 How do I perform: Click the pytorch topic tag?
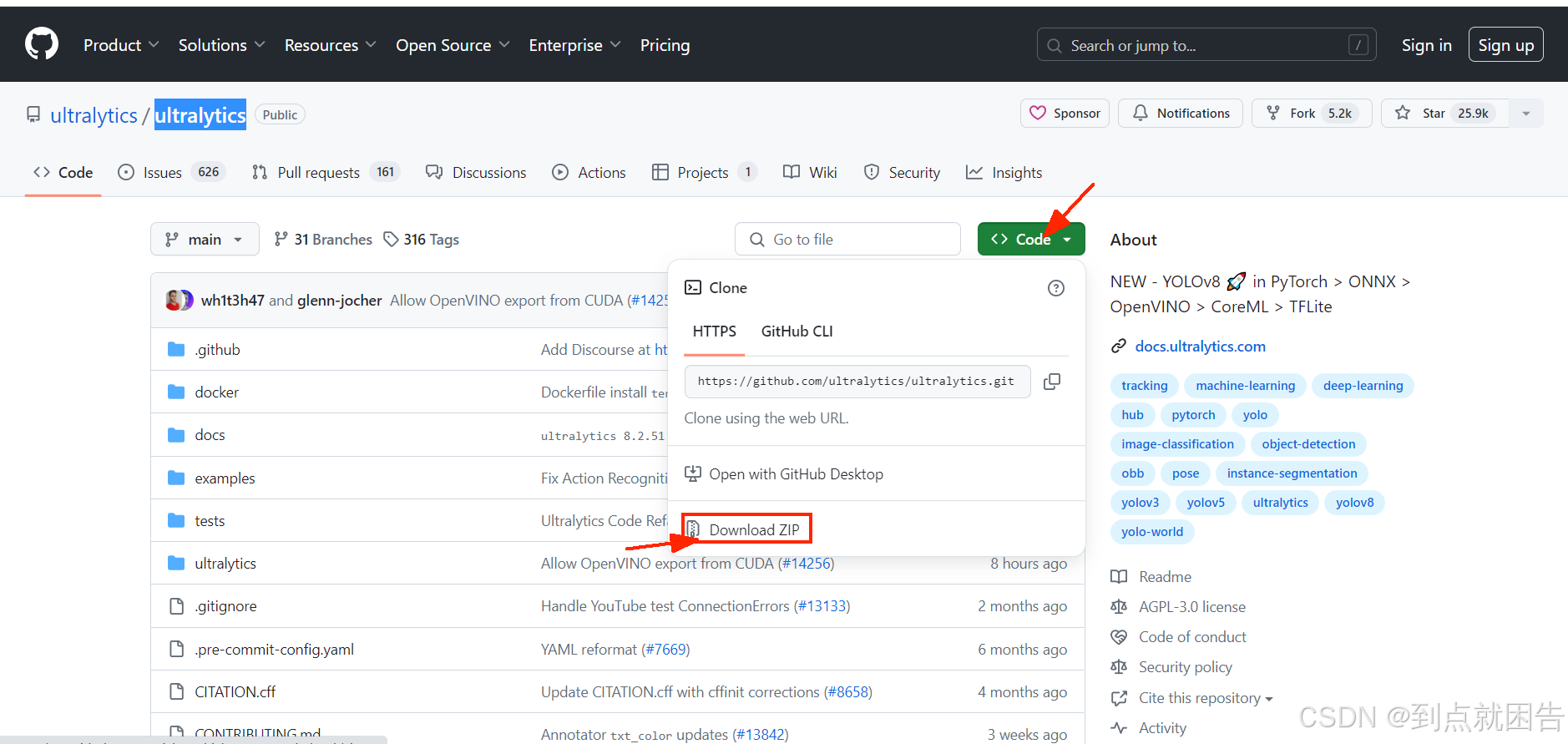pos(1193,415)
